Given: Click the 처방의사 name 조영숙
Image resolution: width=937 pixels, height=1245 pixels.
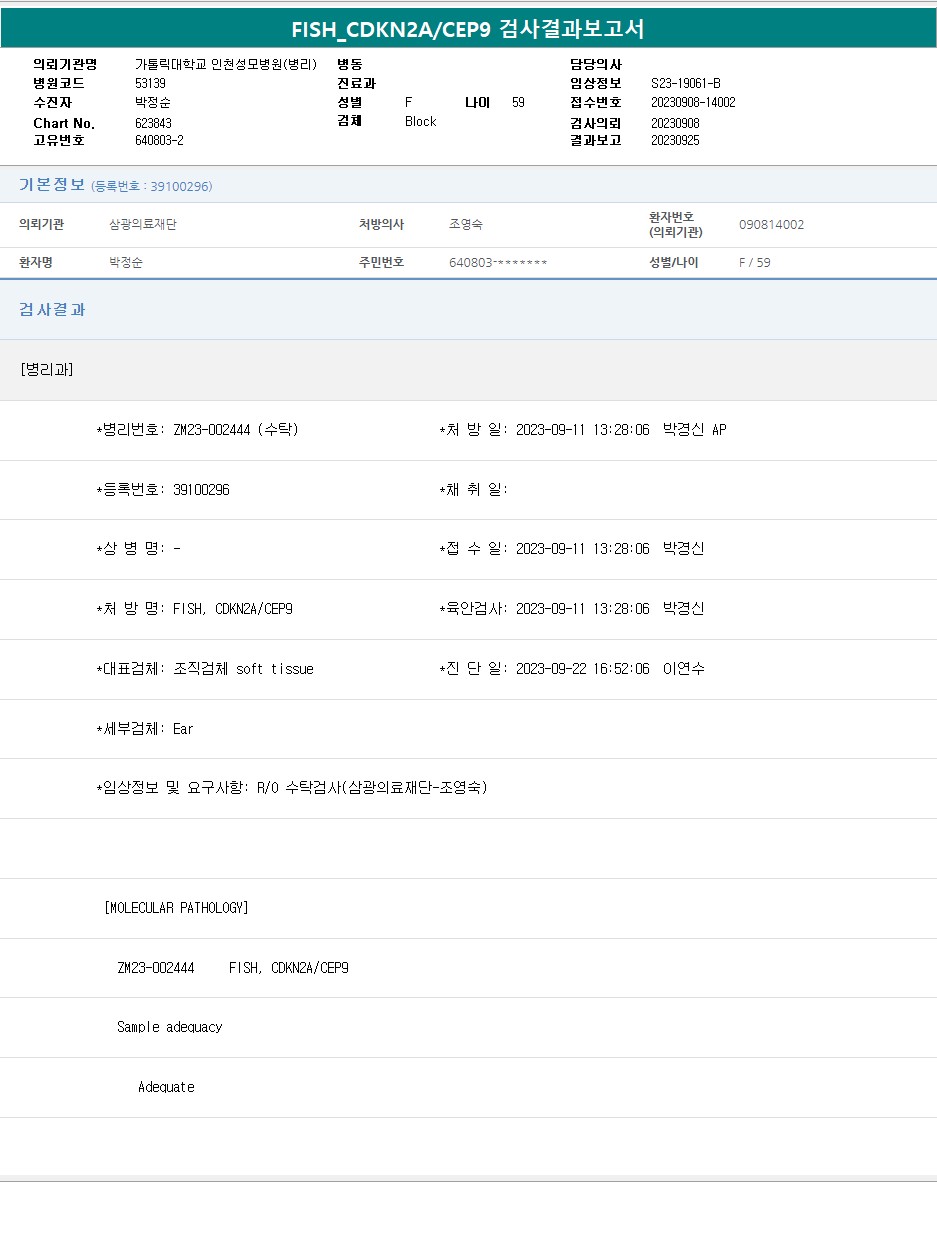Looking at the screenshot, I should (465, 225).
